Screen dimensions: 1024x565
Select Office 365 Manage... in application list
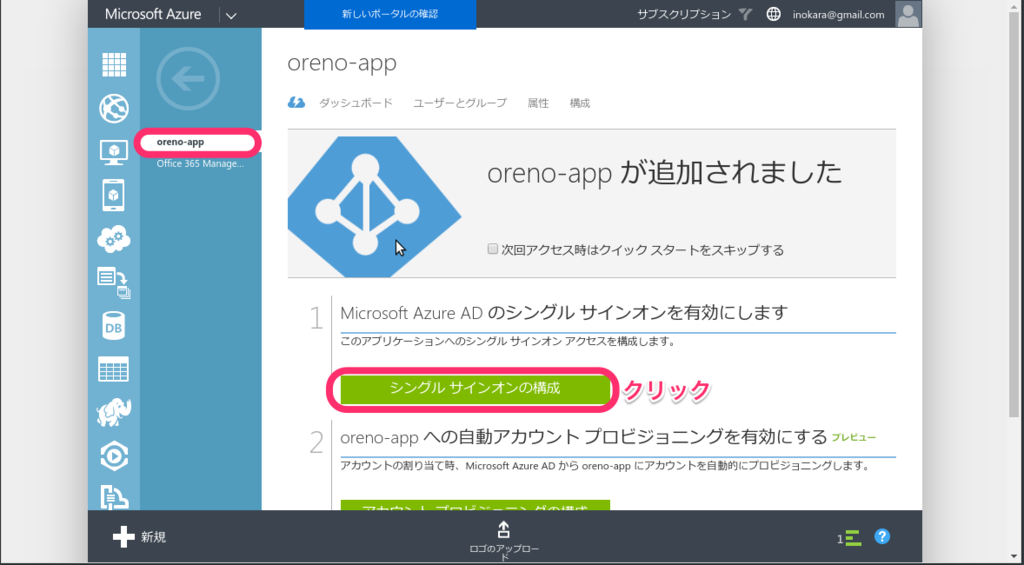click(x=200, y=163)
